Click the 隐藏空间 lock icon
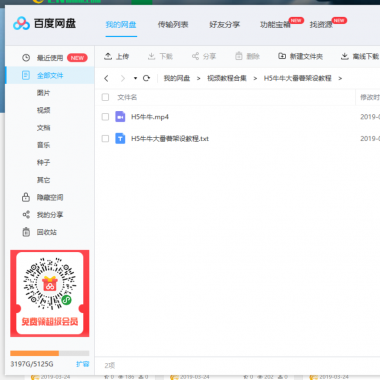The height and width of the screenshot is (380, 380). pyautogui.click(x=26, y=197)
